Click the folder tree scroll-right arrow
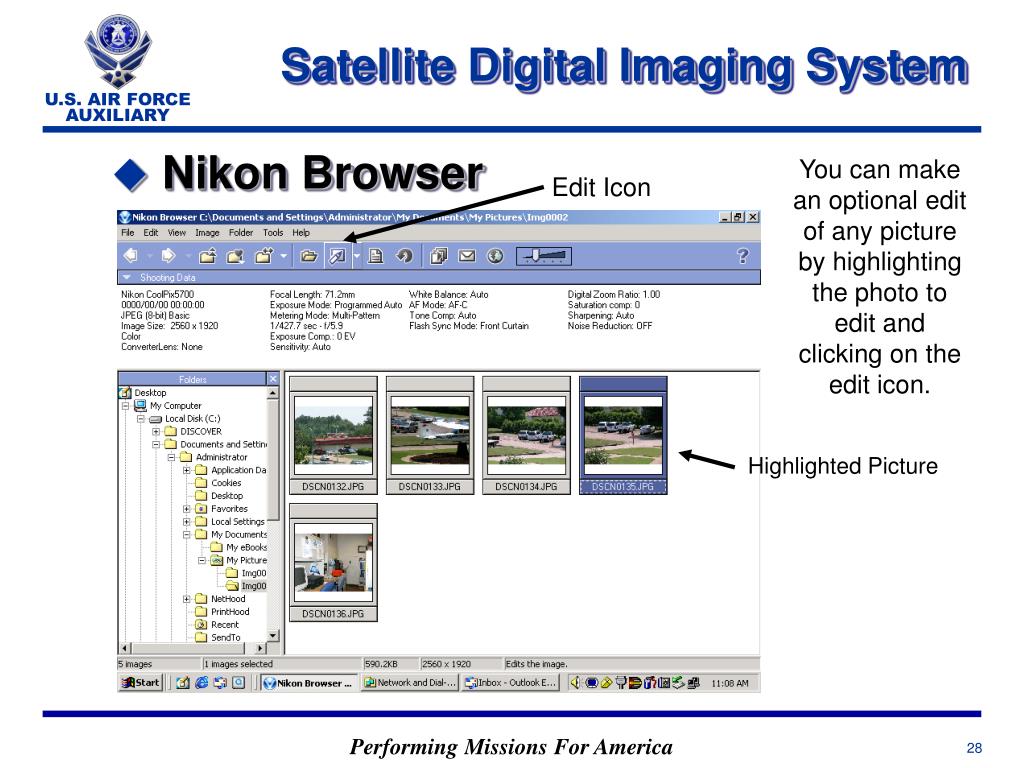Image resolution: width=1024 pixels, height=768 pixels. click(261, 648)
